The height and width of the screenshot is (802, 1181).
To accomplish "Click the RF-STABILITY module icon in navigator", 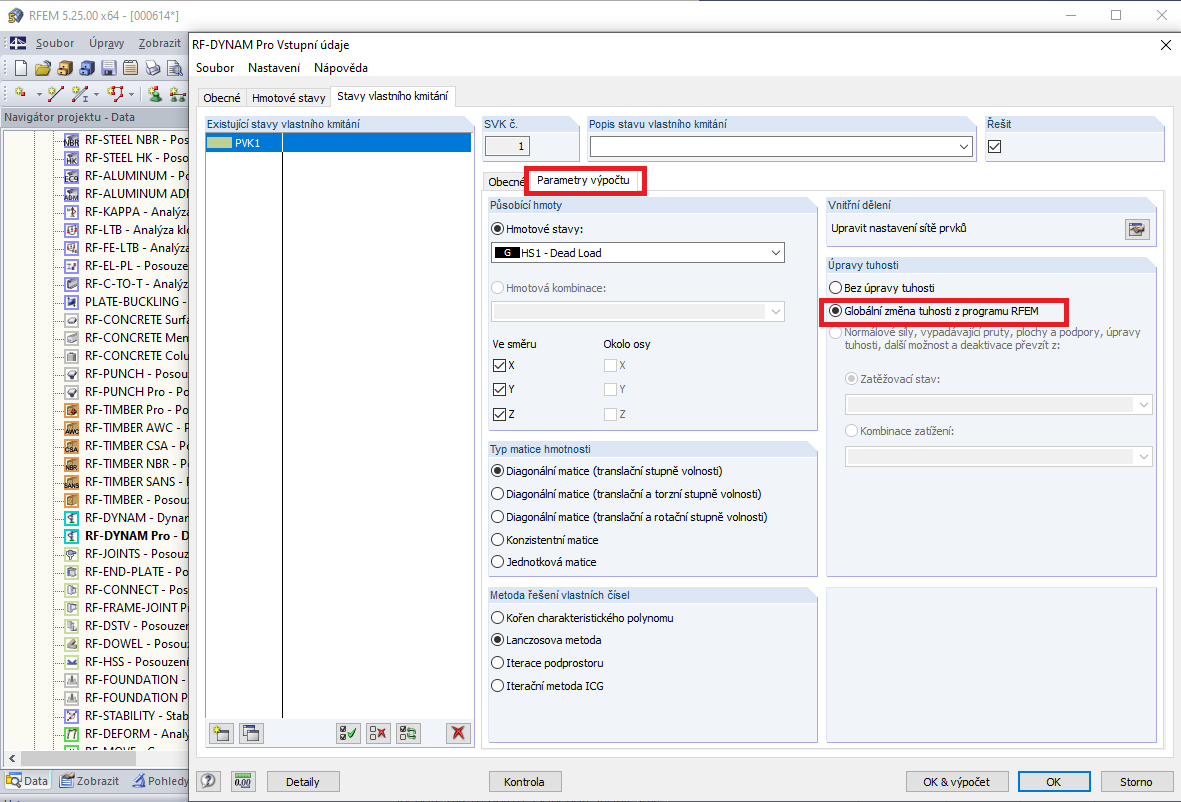I will click(72, 716).
